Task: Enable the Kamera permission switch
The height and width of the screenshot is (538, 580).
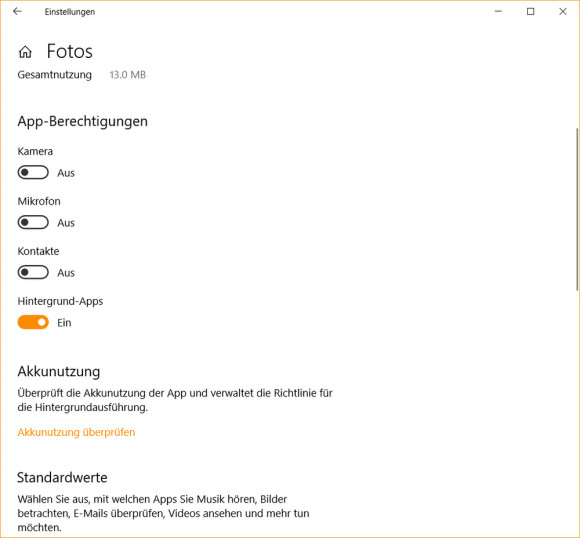Action: [x=33, y=172]
